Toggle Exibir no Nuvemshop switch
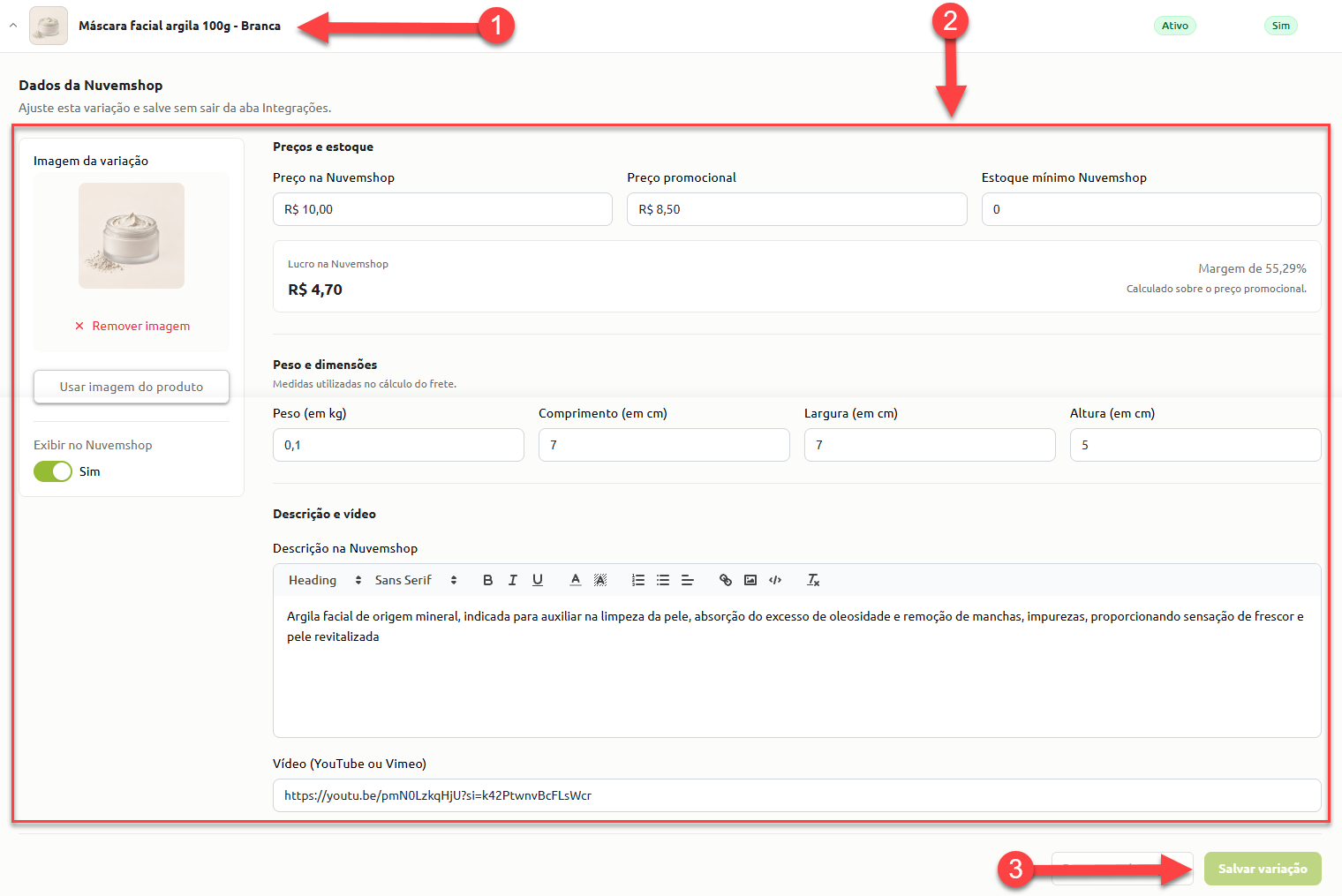This screenshot has width=1342, height=896. [x=53, y=471]
